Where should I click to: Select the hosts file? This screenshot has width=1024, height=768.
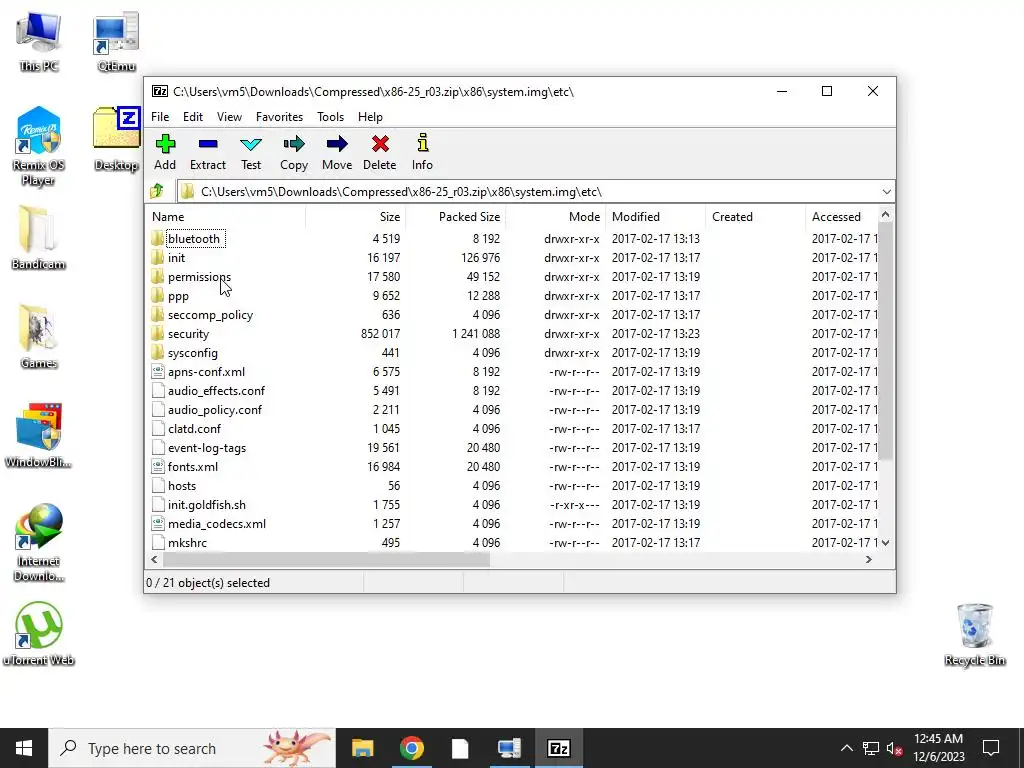click(x=182, y=485)
